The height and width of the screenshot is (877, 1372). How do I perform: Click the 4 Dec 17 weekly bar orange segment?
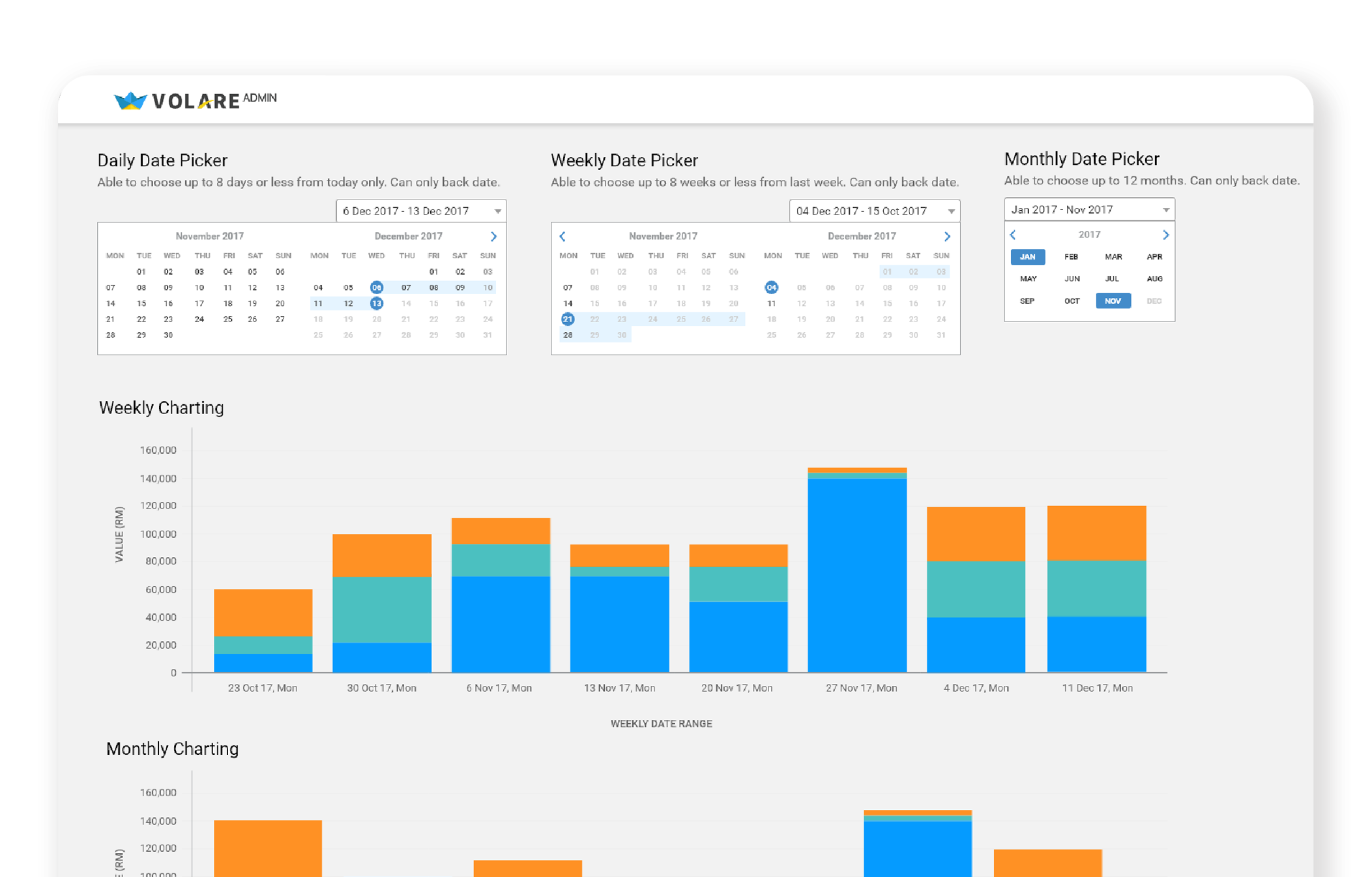coord(976,534)
